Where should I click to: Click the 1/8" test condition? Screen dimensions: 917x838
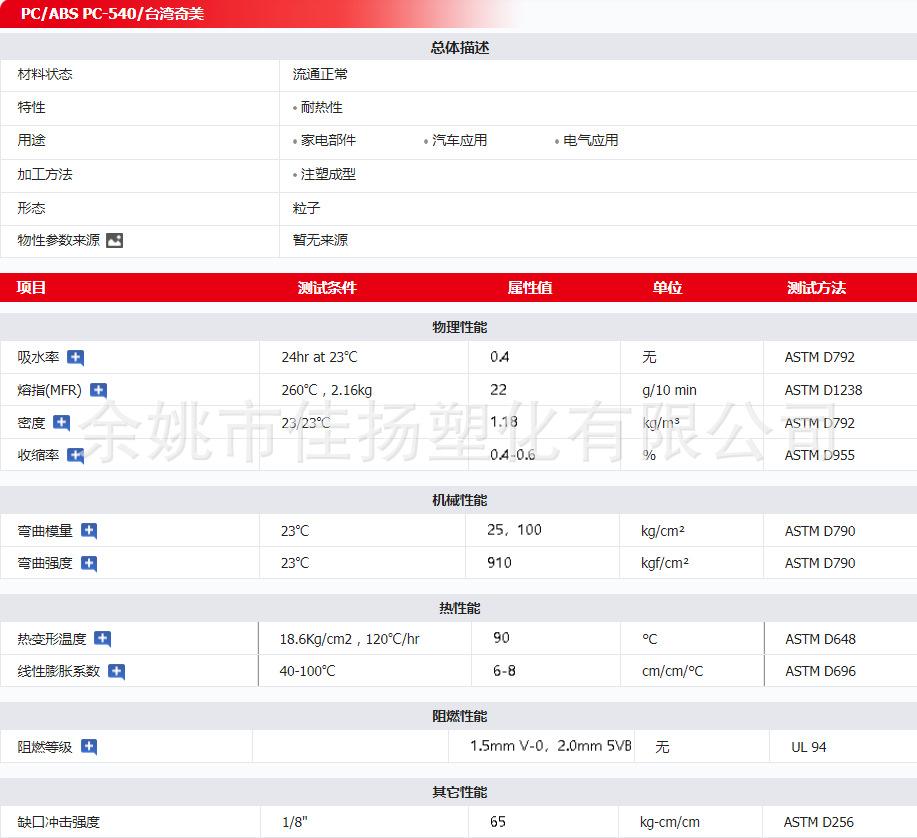tap(295, 822)
